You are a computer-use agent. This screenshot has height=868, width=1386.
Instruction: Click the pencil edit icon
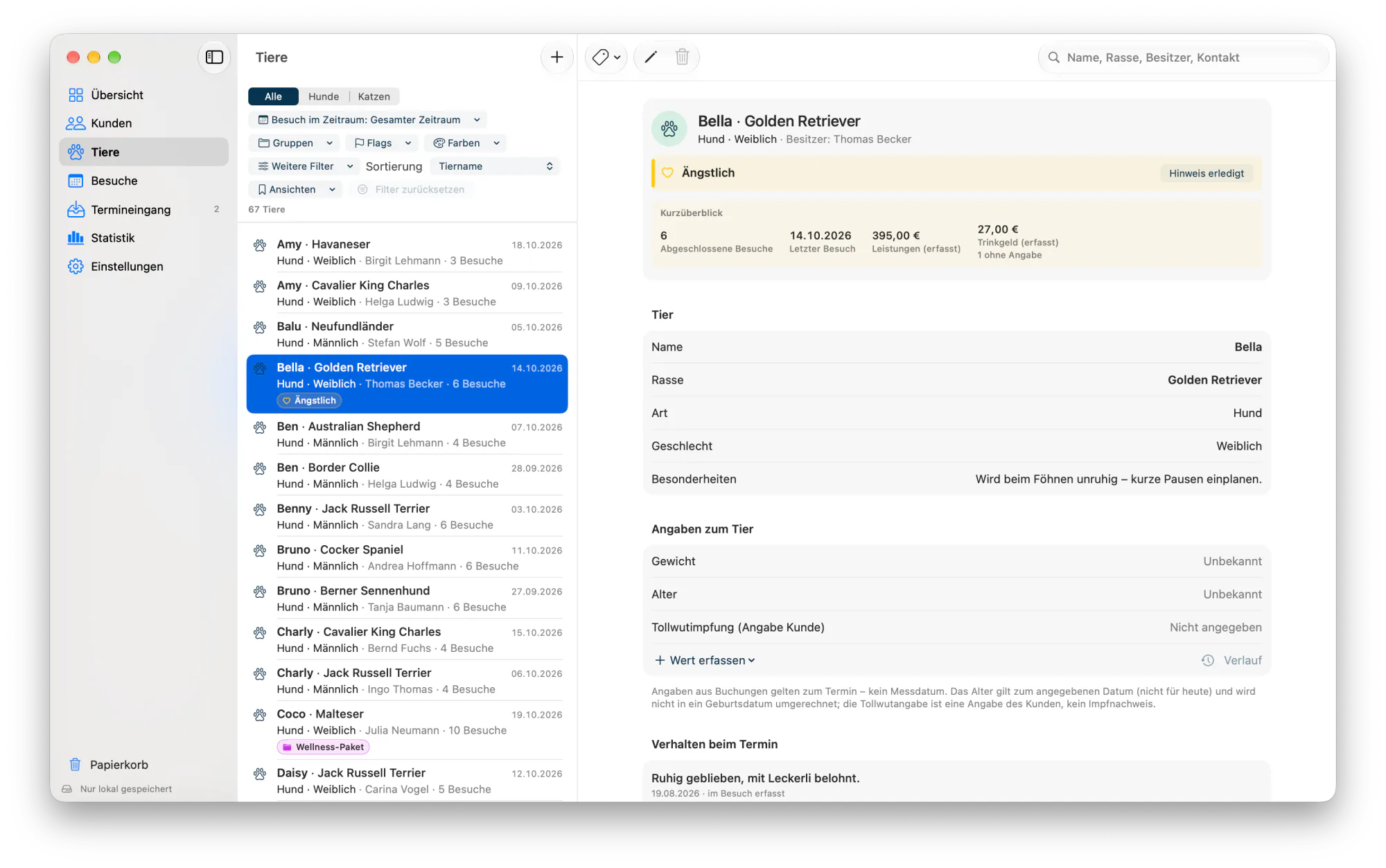point(651,57)
